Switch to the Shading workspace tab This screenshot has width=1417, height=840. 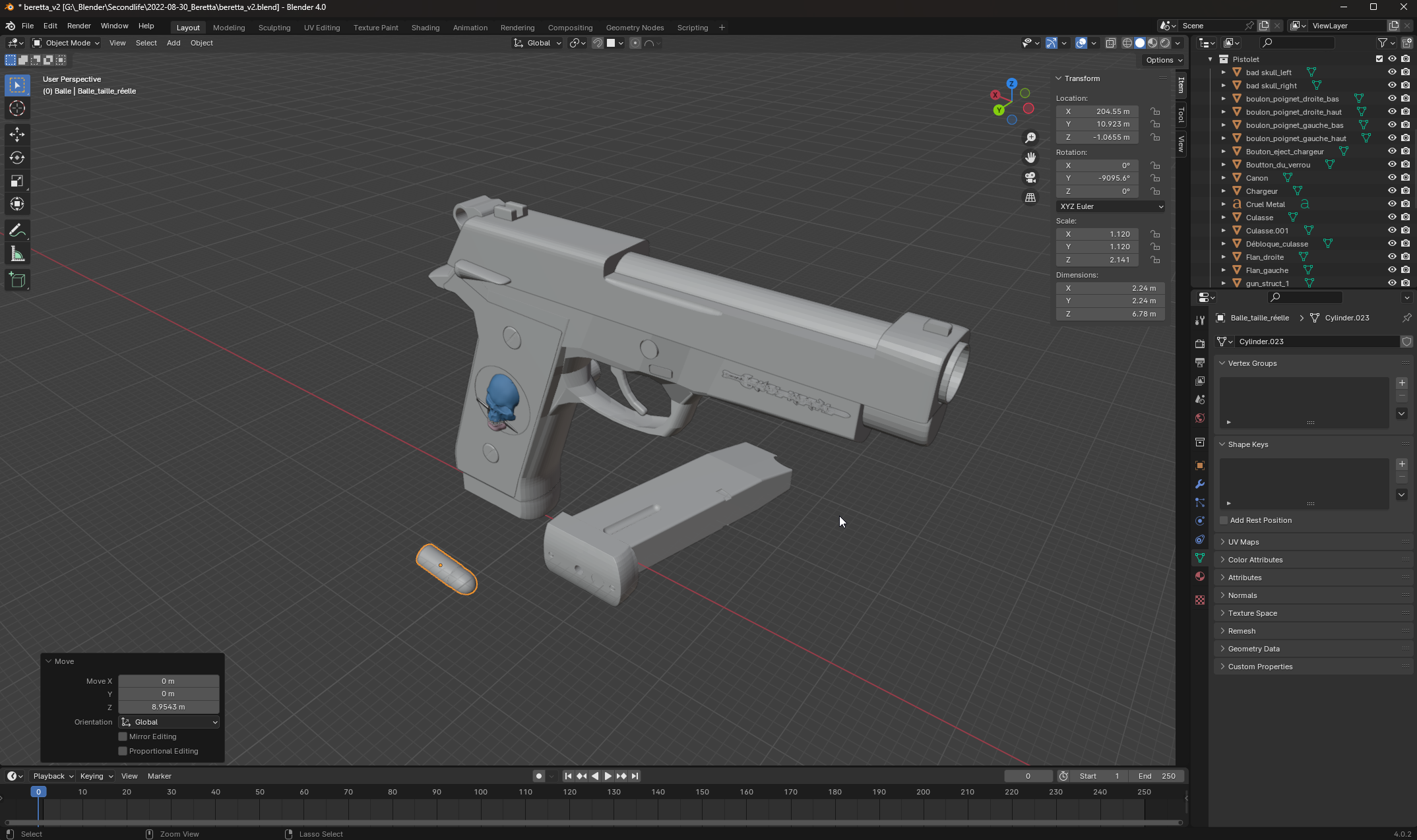pos(425,28)
